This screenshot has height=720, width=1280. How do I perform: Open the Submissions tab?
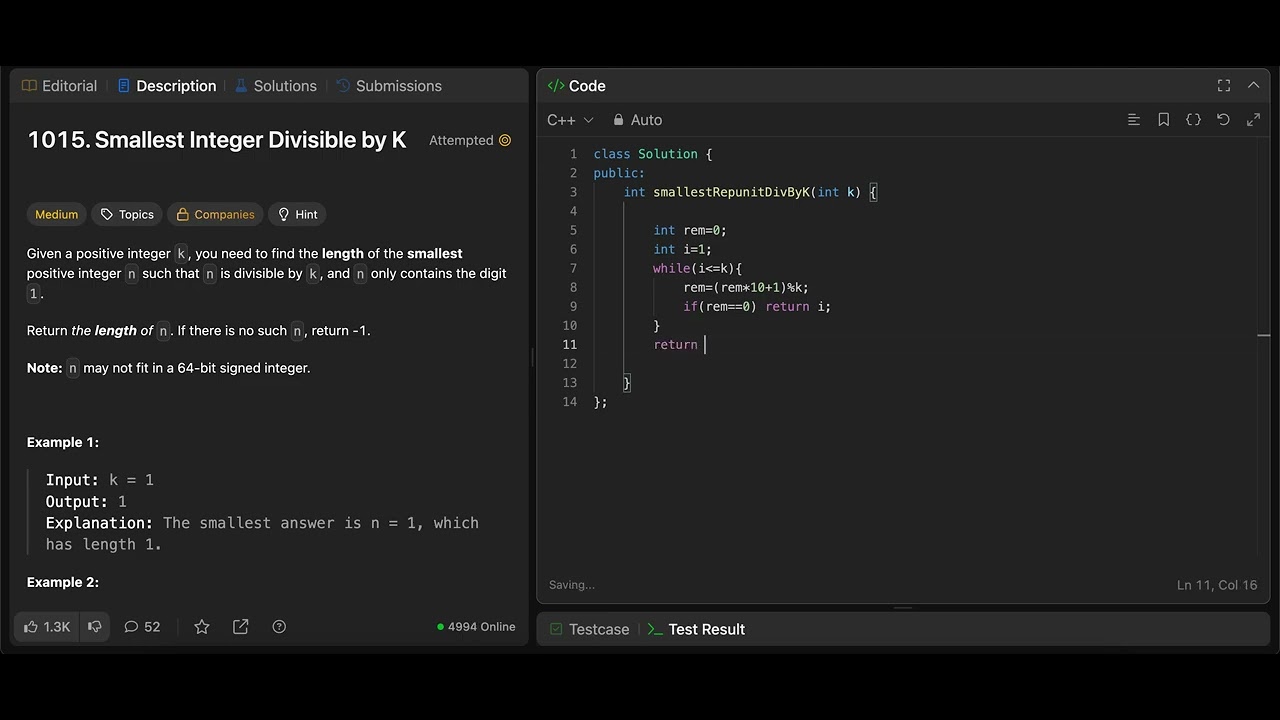pos(388,86)
